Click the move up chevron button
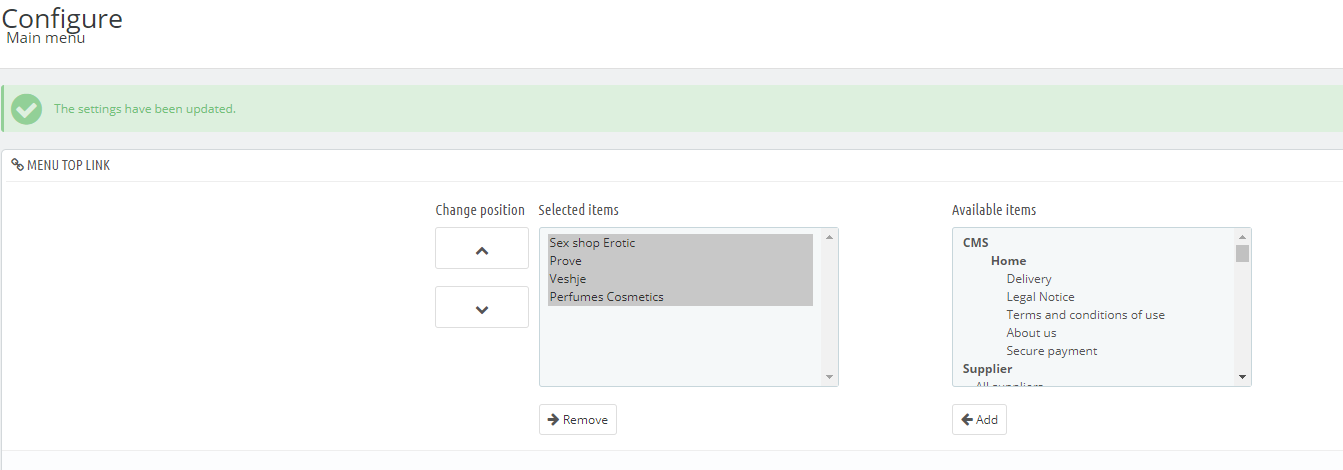 pos(481,248)
